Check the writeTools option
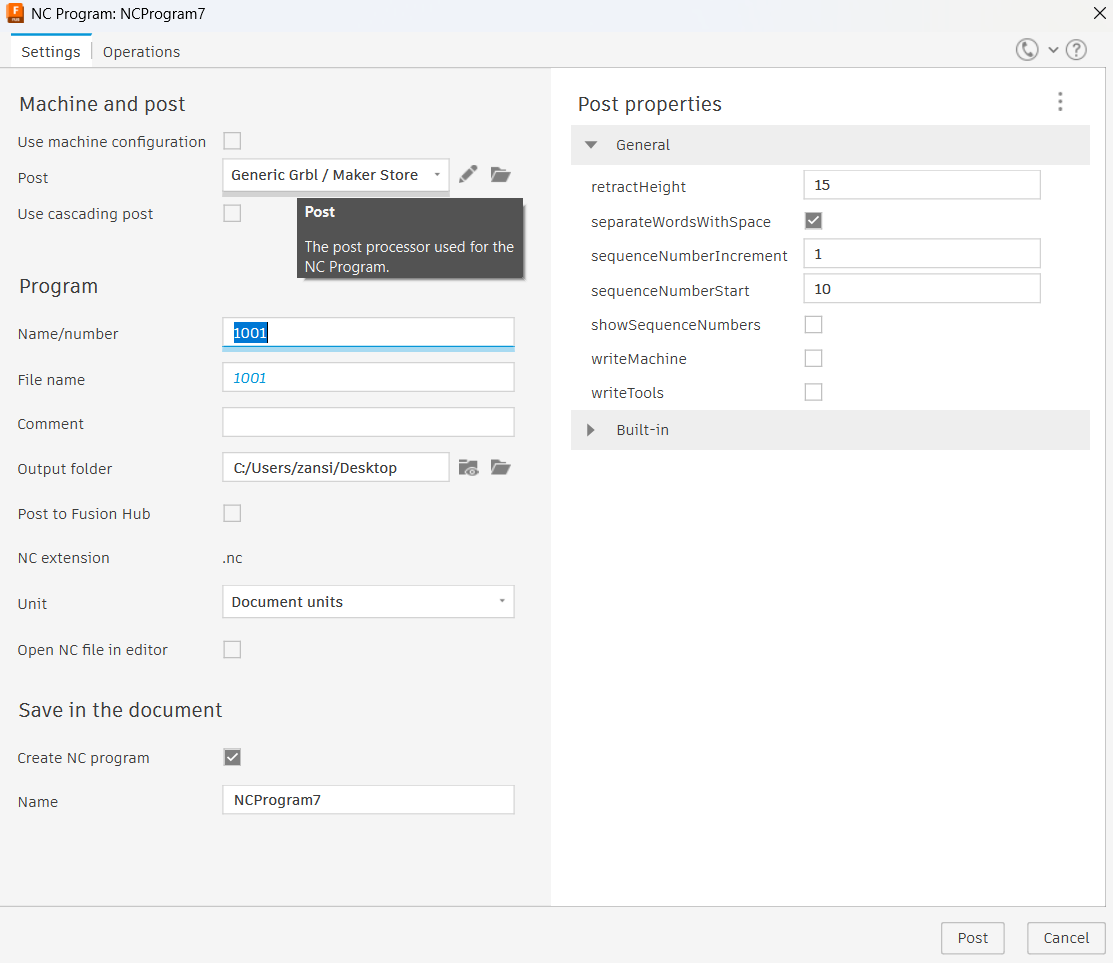Image resolution: width=1113 pixels, height=963 pixels. [813, 392]
